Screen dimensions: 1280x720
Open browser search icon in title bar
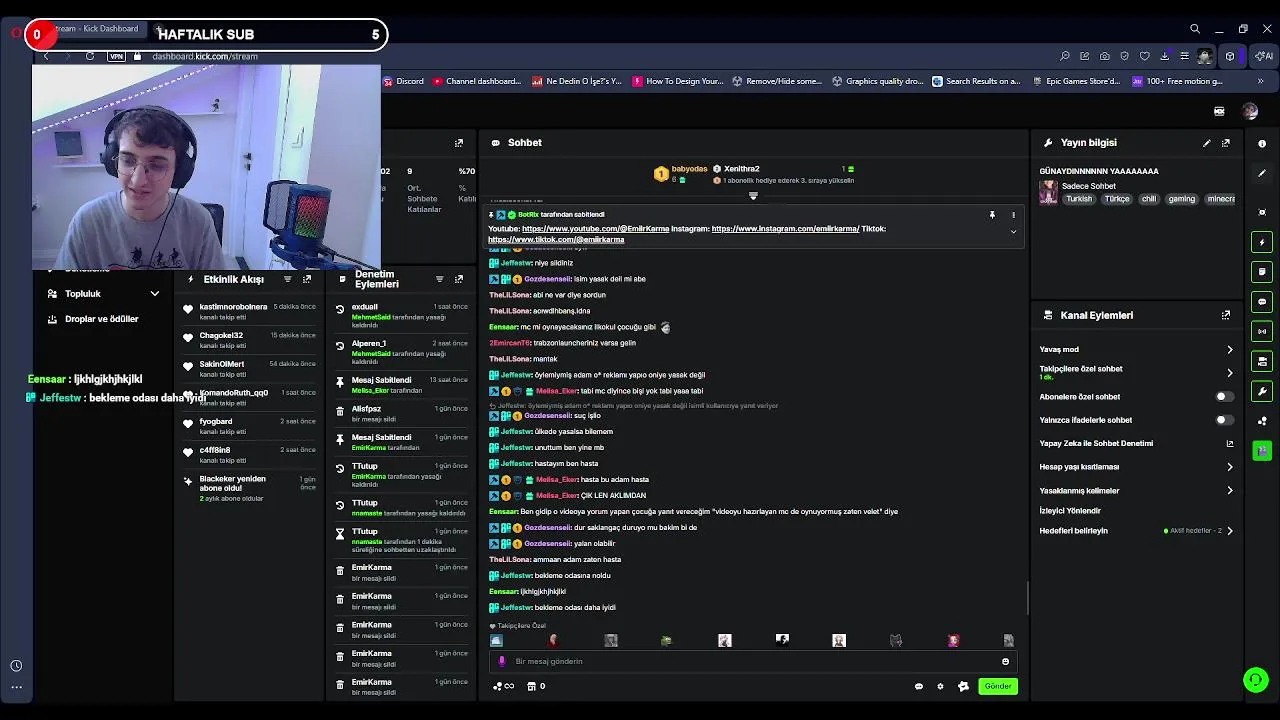(1194, 29)
